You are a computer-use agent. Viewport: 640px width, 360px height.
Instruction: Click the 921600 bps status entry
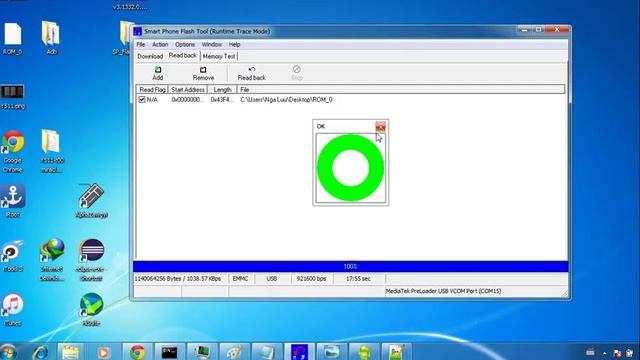[x=311, y=279]
